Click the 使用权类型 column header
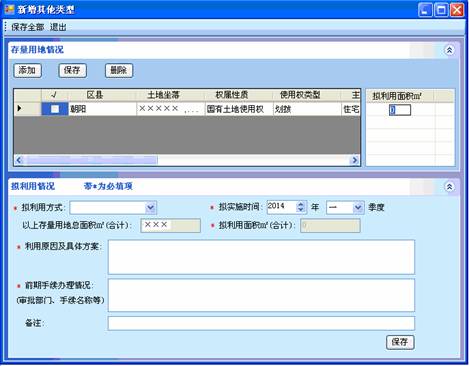The height and width of the screenshot is (366, 469). pyautogui.click(x=307, y=95)
